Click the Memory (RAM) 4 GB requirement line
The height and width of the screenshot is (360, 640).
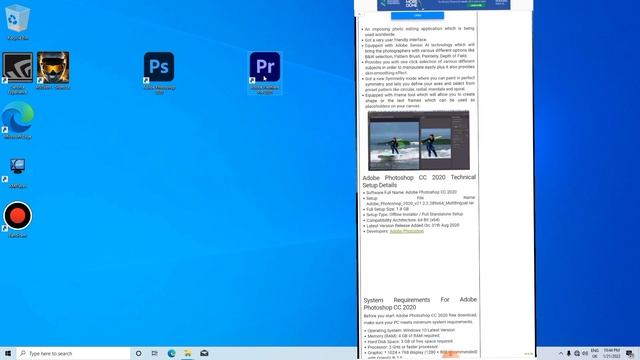(x=403, y=336)
